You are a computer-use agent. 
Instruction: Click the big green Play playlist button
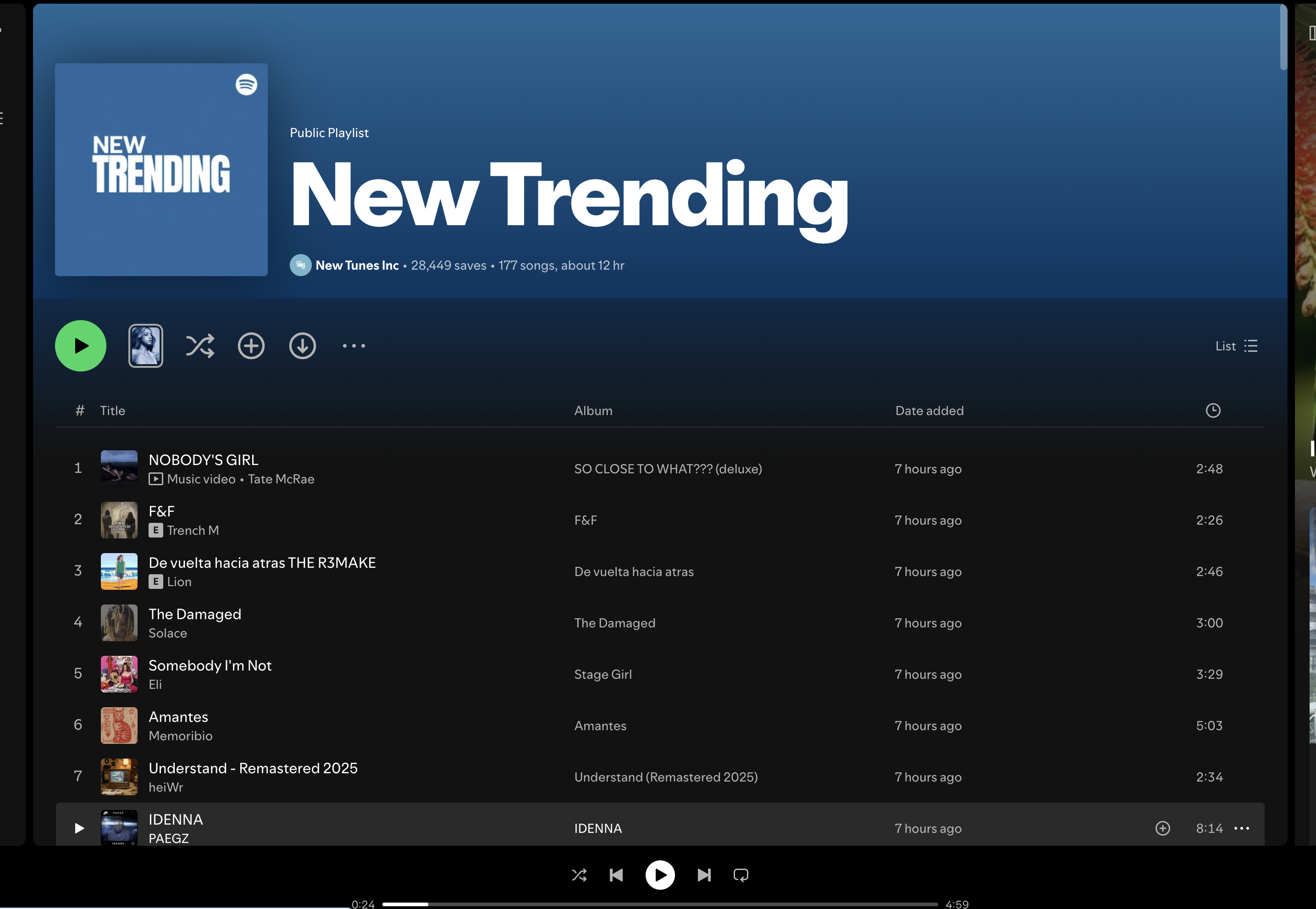[x=80, y=346]
